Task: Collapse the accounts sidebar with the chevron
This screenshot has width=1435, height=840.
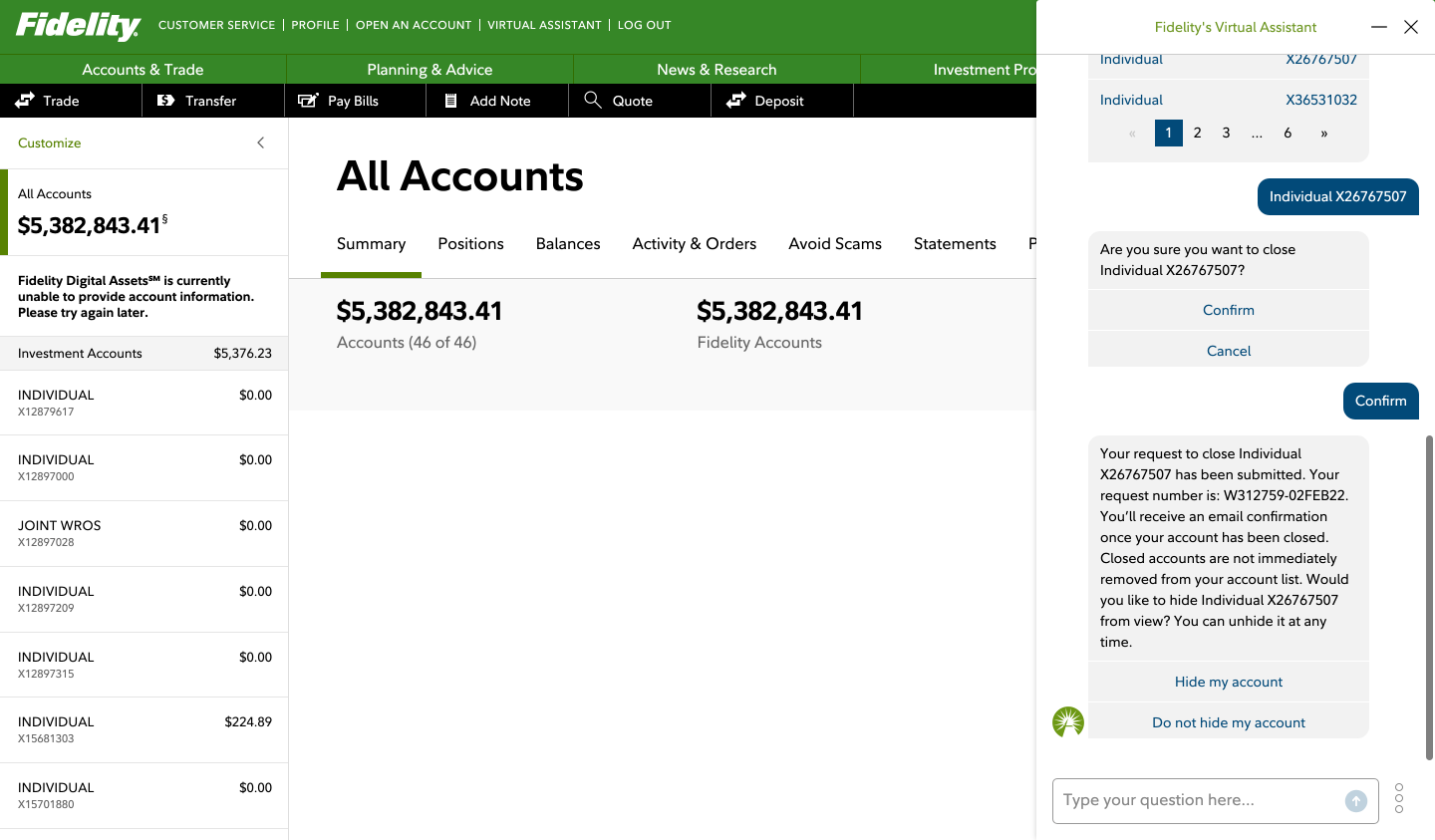Action: [261, 142]
